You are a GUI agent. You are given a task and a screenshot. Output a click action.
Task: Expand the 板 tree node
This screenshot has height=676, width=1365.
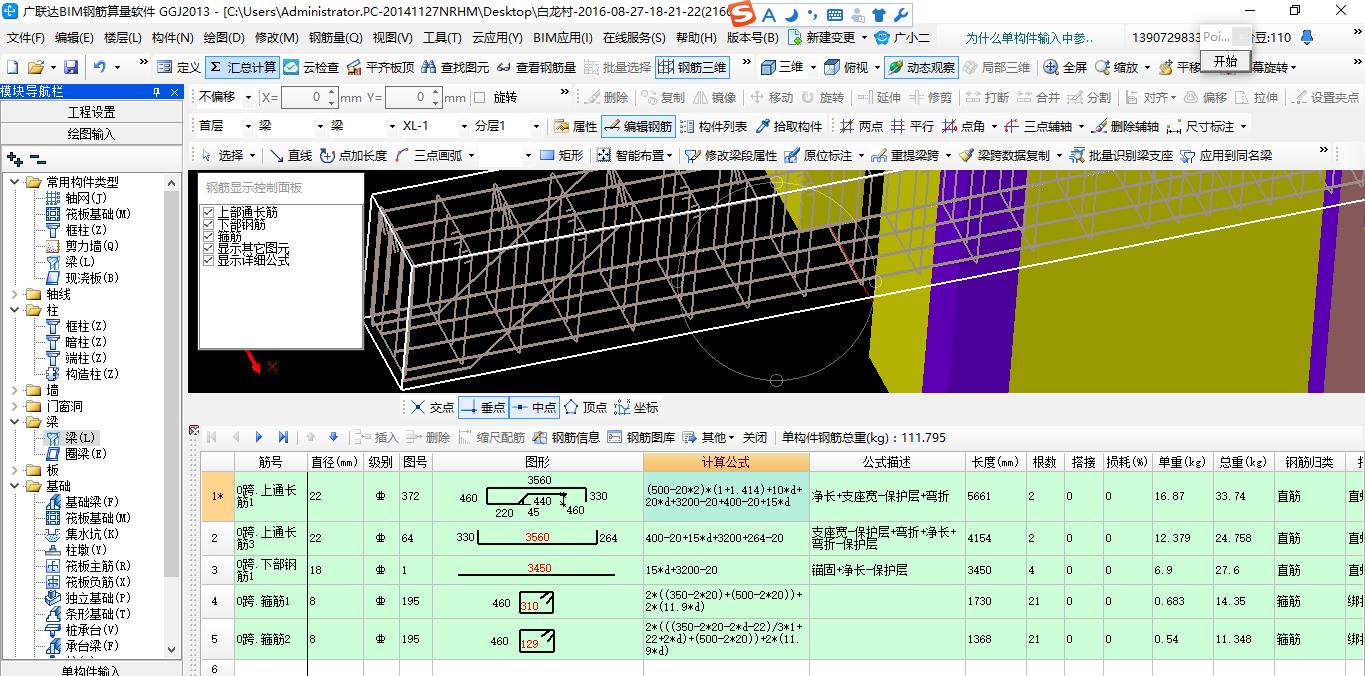coord(15,470)
